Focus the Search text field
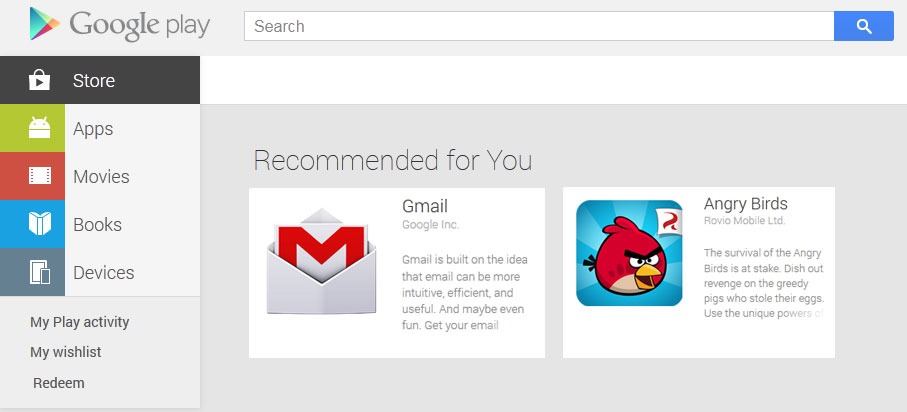907x412 pixels. 539,26
